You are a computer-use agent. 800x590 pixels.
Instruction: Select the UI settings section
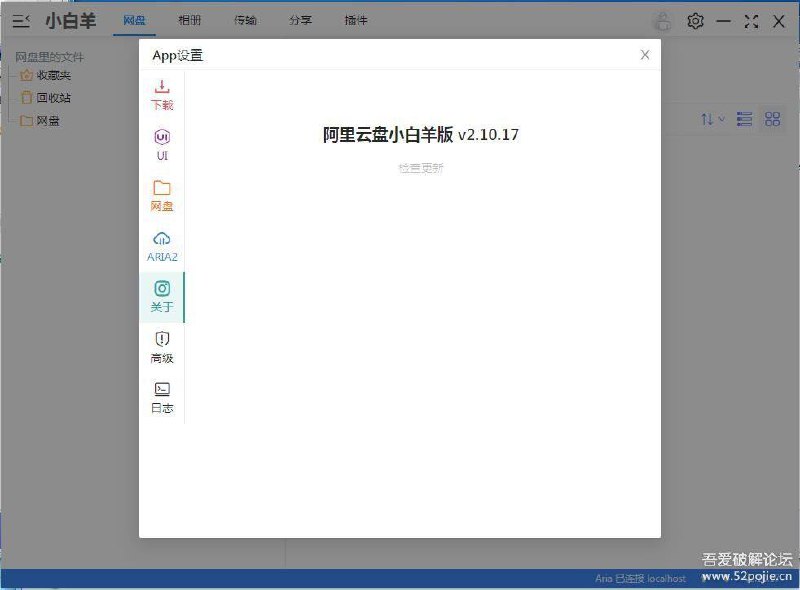162,145
